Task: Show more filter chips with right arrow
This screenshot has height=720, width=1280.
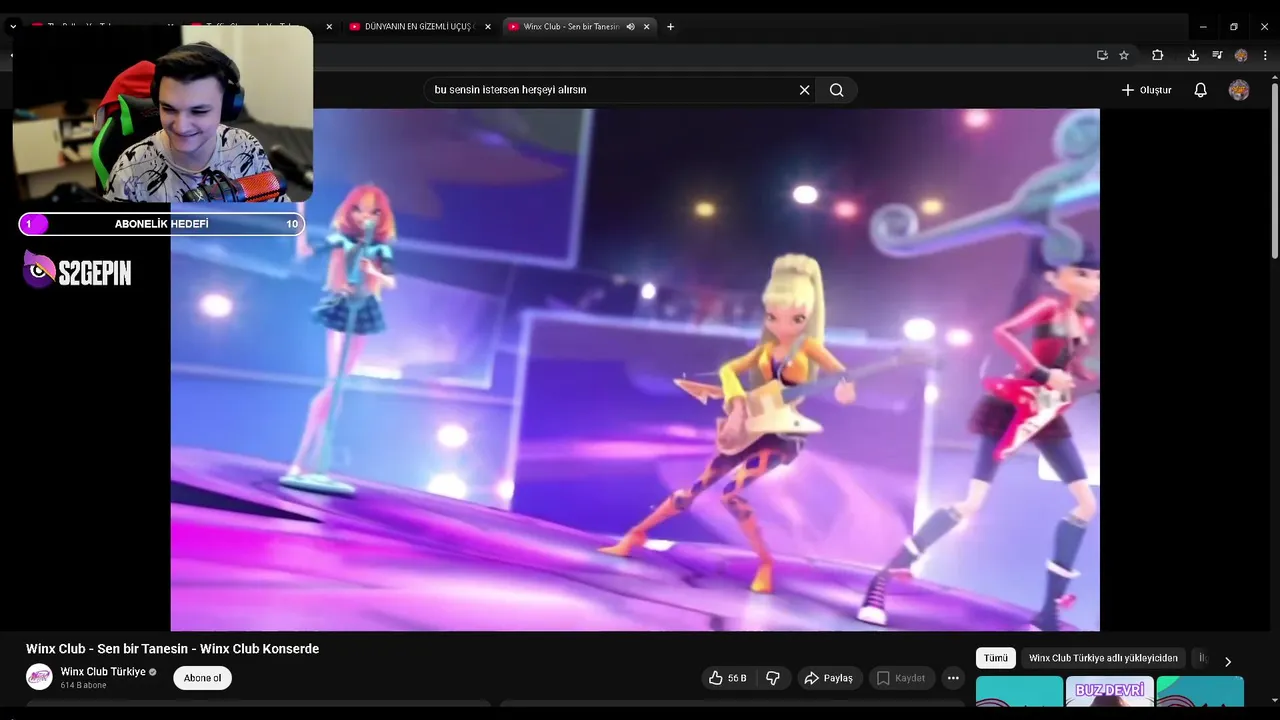Action: click(x=1228, y=661)
